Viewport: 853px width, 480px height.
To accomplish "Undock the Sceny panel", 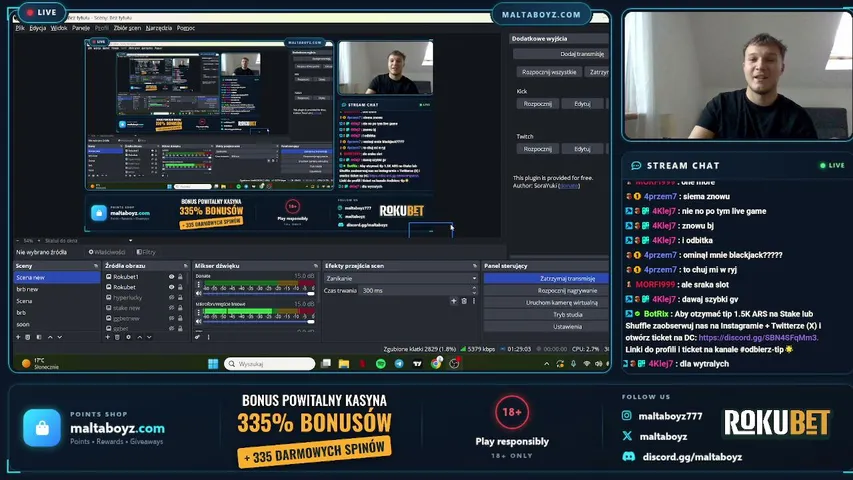I will [96, 266].
